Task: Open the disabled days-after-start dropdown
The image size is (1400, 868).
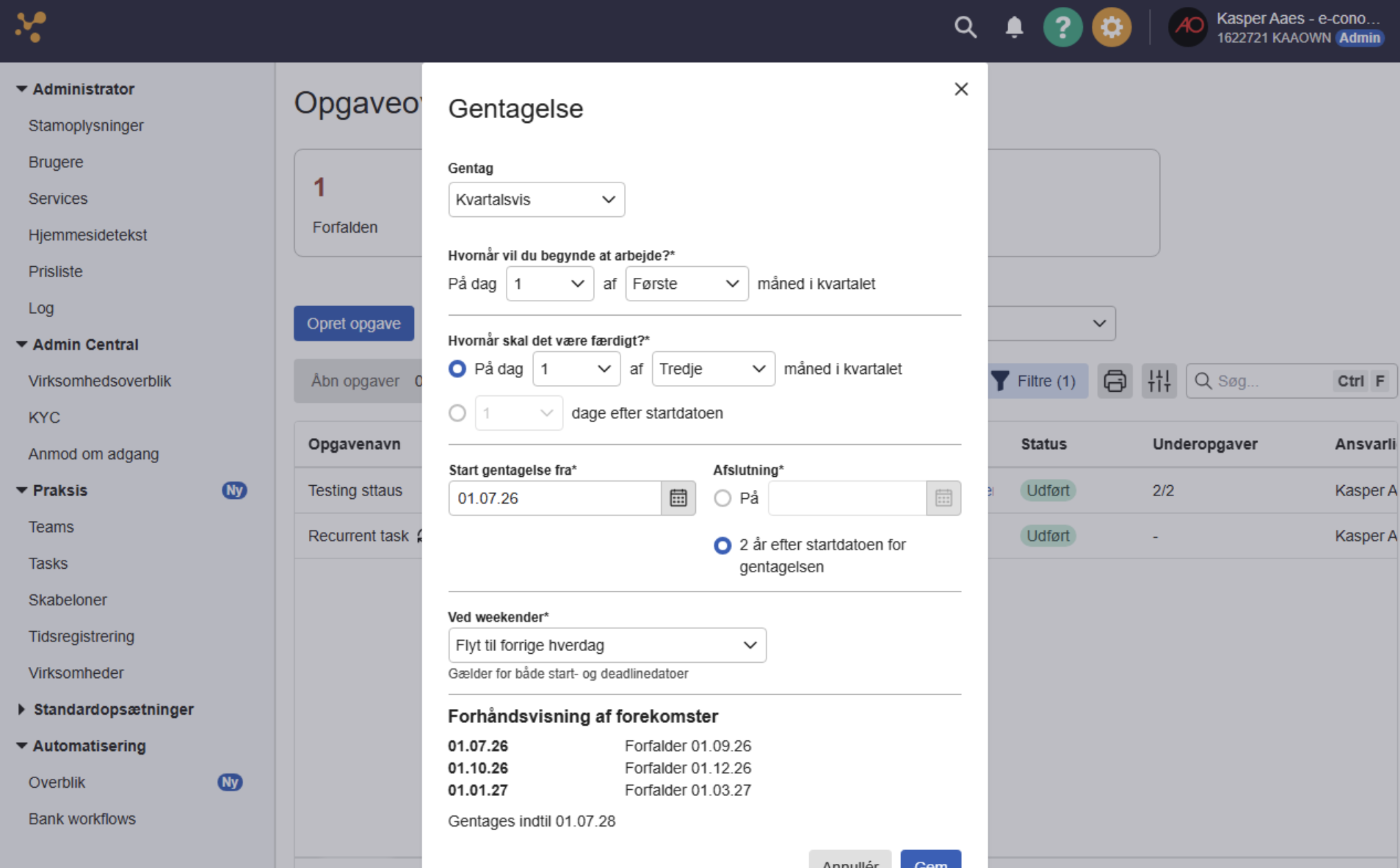Action: pos(519,413)
